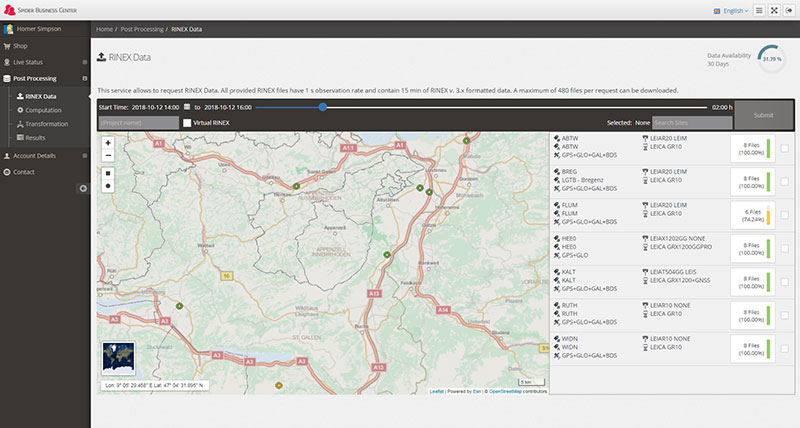
Task: Expand the Live Status submenu toggle
Action: point(85,62)
